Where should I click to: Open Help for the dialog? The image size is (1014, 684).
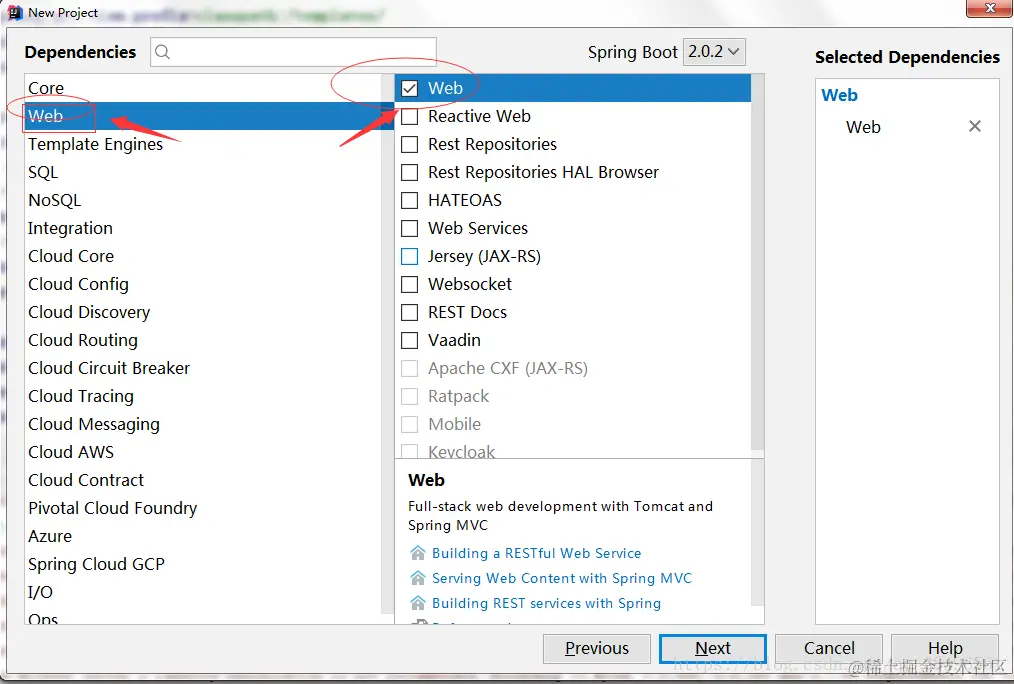(x=945, y=648)
